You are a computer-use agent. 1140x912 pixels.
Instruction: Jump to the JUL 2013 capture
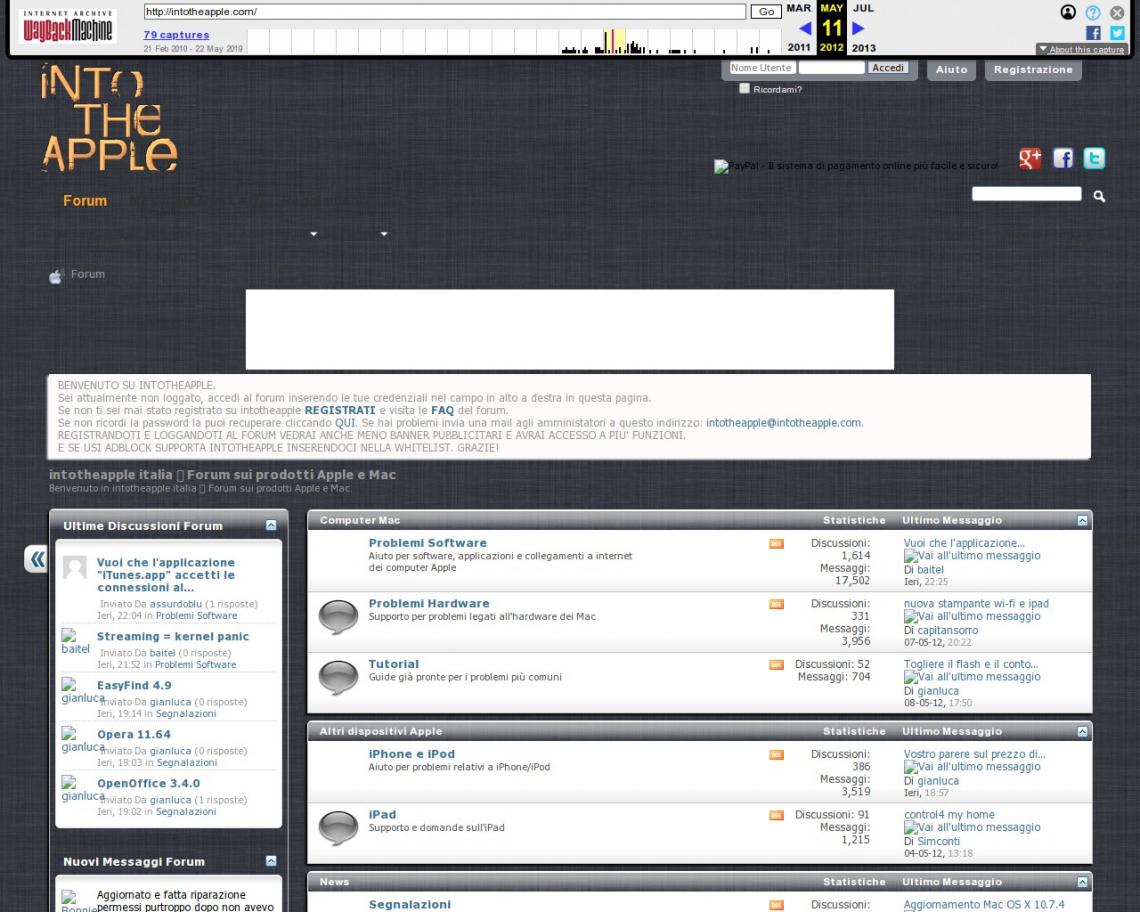point(863,28)
